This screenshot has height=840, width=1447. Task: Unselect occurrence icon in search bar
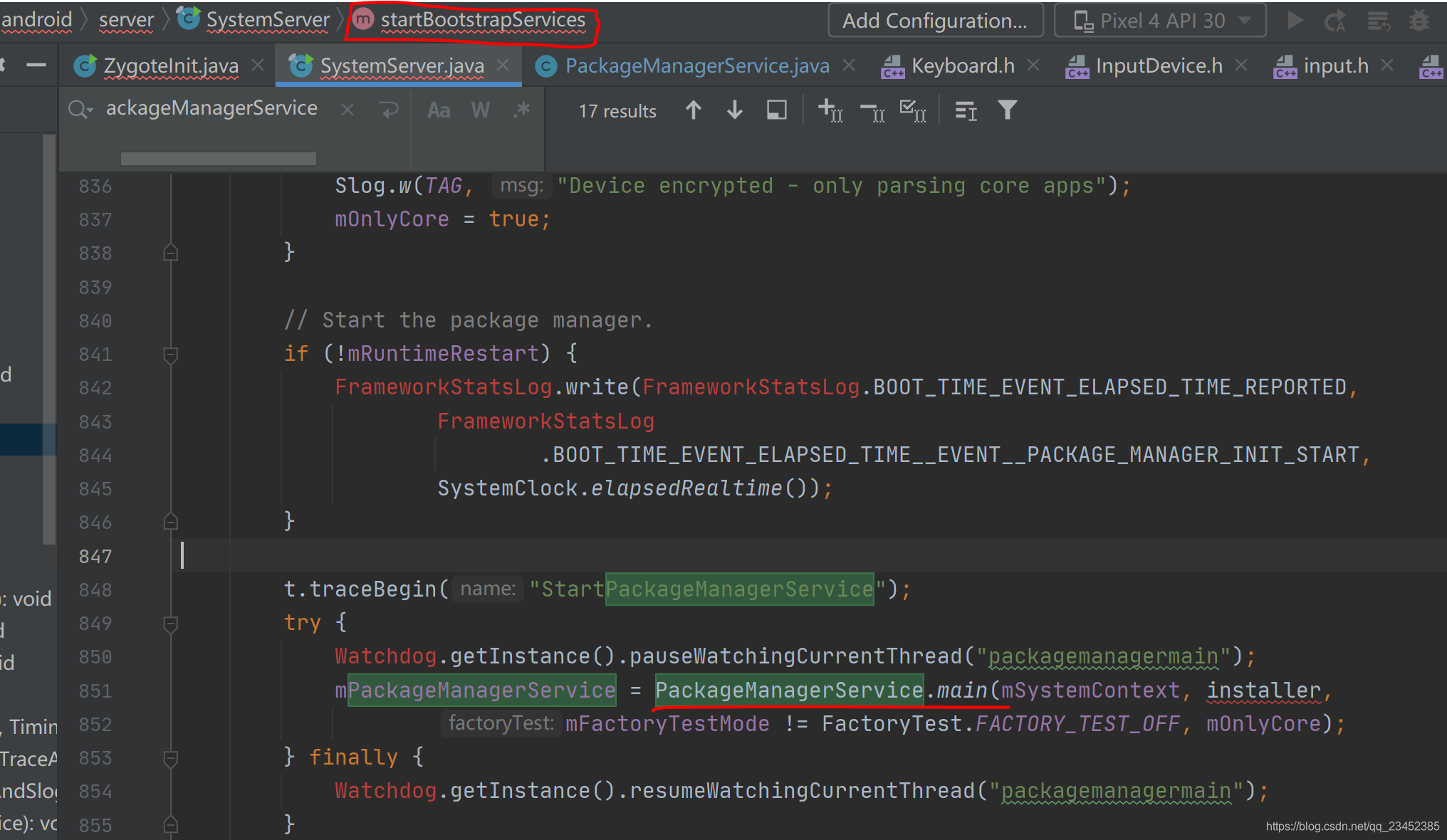point(872,111)
